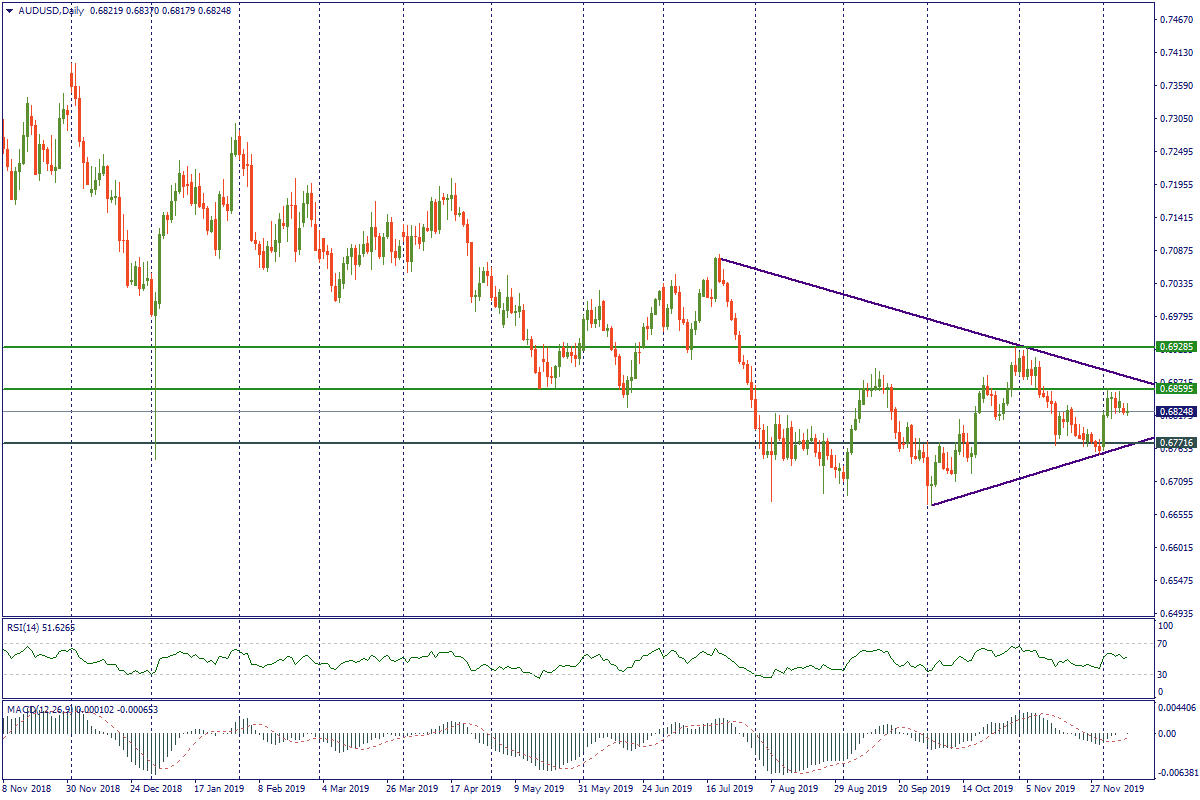
Task: Click the 27 Nov 2019 date label
Action: (1115, 789)
